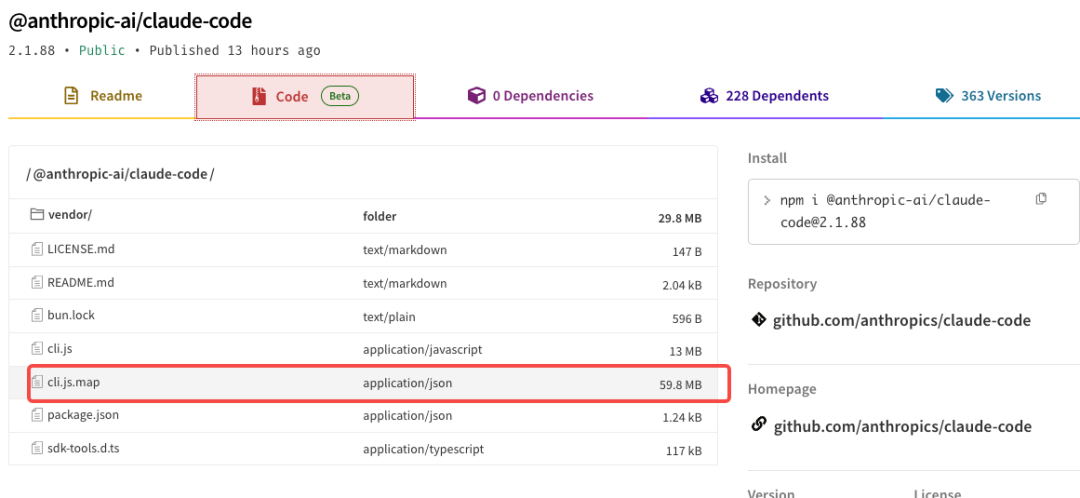This screenshot has width=1080, height=498.
Task: Open the Homepage github.com/anthropics/claude-code link
Action: pyautogui.click(x=902, y=426)
